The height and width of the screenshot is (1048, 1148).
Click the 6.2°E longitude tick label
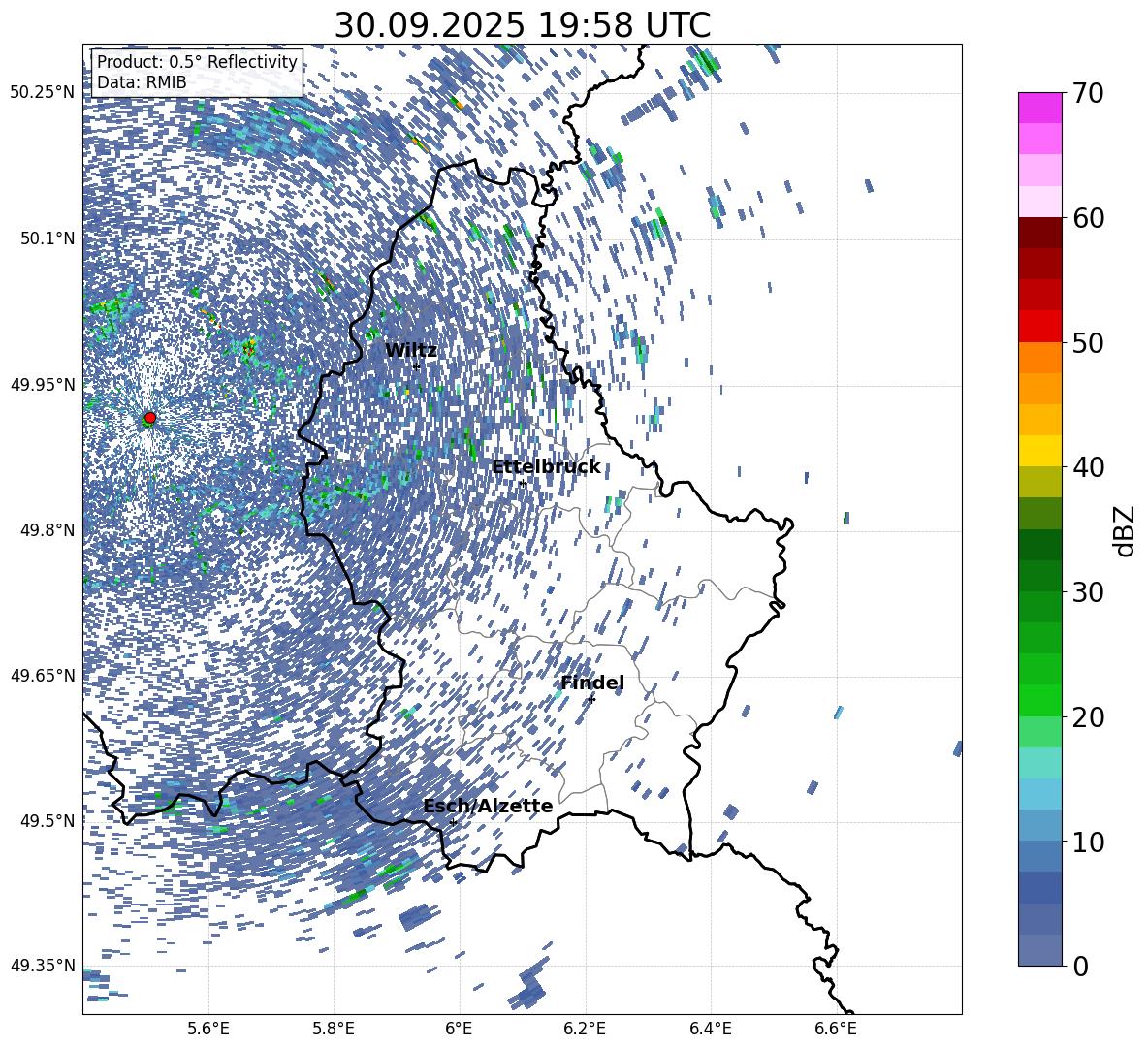(585, 1029)
